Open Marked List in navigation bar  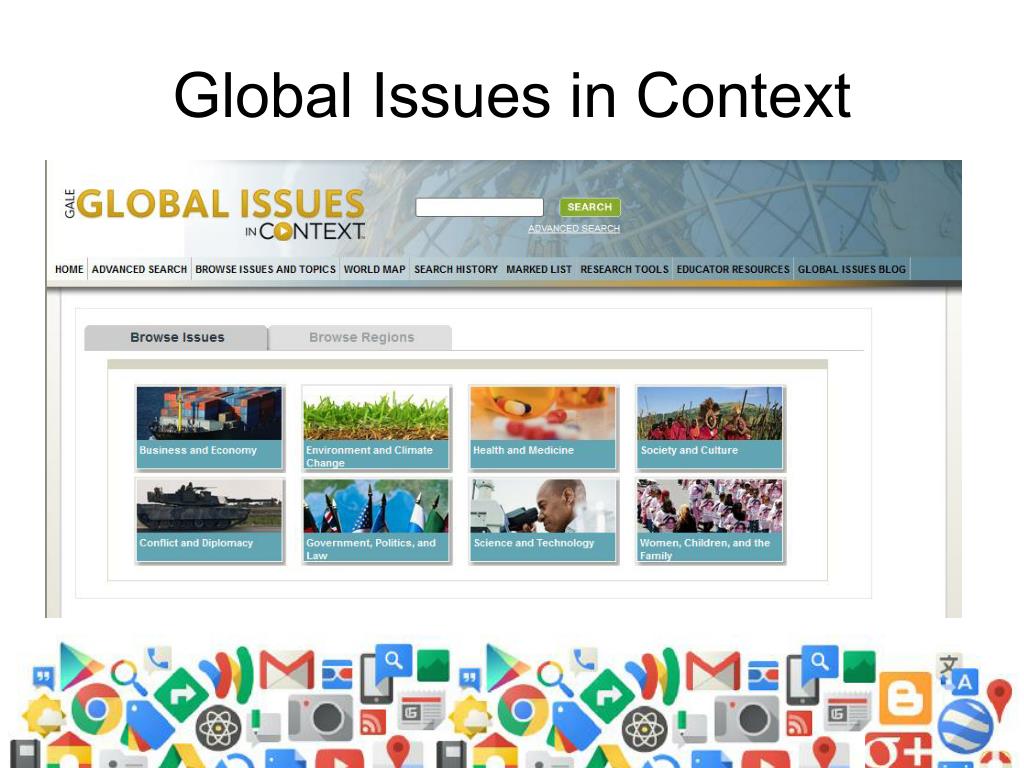539,269
